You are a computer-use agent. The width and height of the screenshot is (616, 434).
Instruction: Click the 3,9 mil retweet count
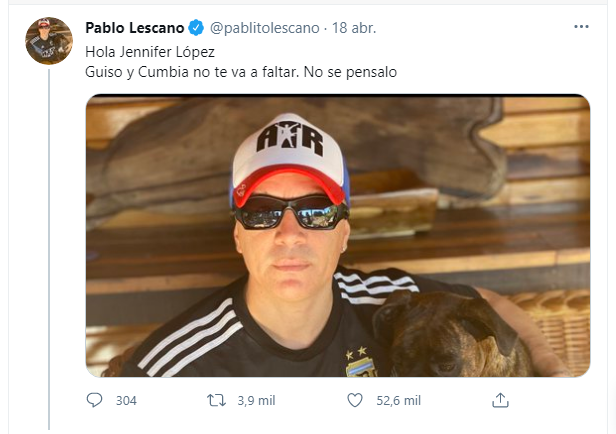pos(256,401)
